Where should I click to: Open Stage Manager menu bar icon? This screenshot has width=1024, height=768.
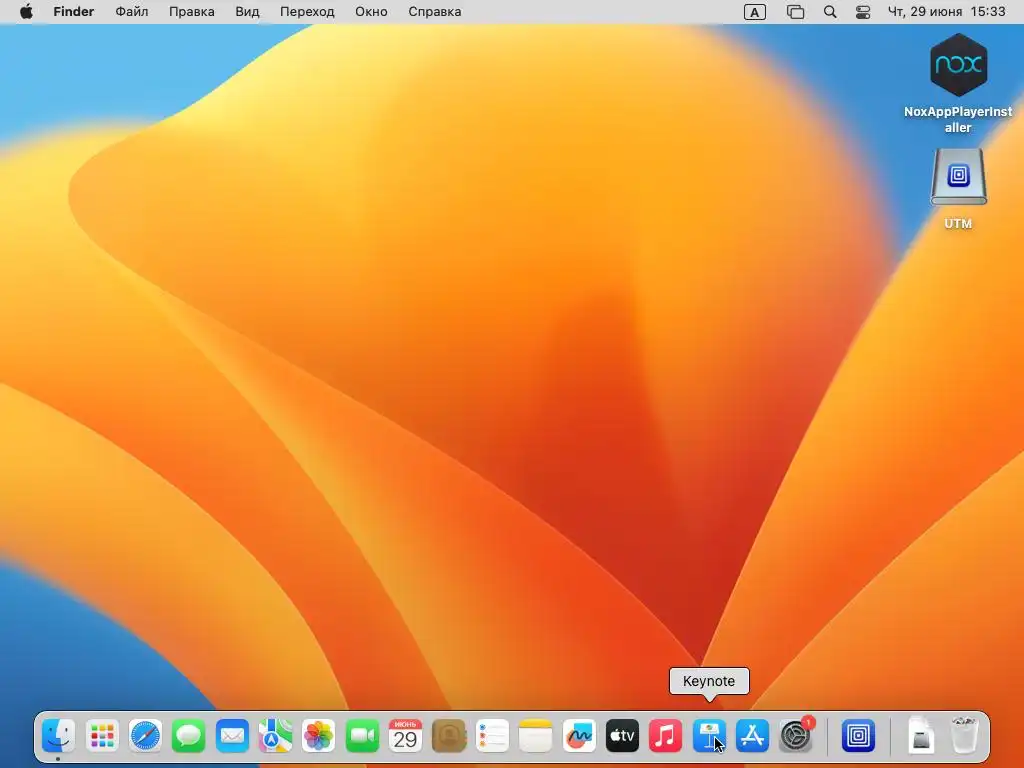(x=795, y=12)
